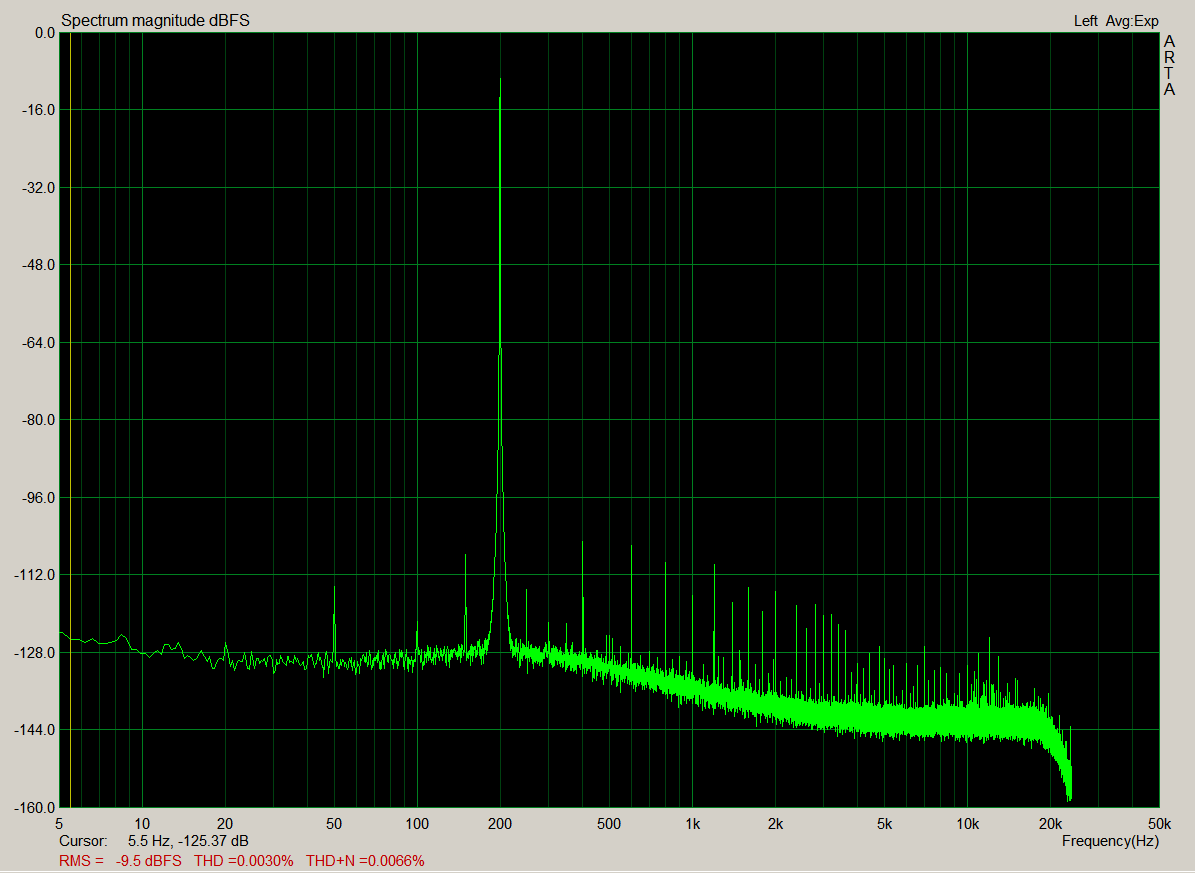Click the -48.0 axis label
Image resolution: width=1195 pixels, height=873 pixels.
point(39,265)
